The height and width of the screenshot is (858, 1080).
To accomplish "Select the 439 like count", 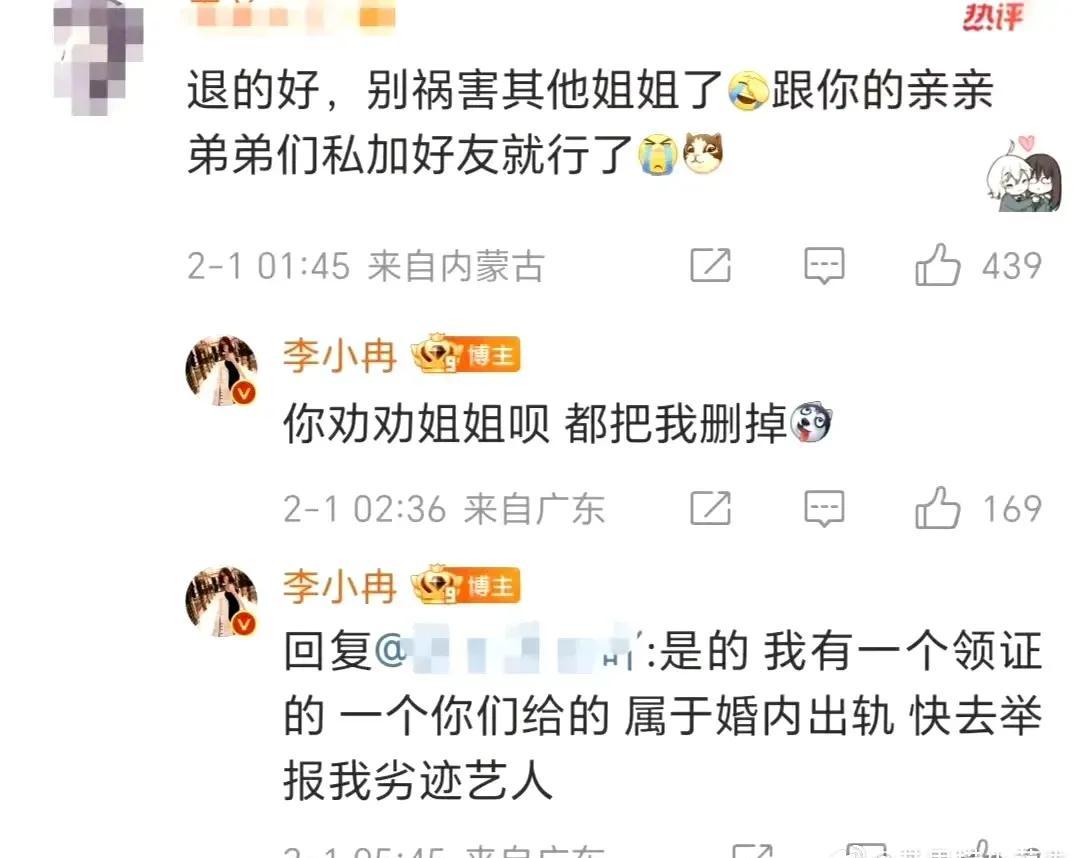I will [1011, 266].
